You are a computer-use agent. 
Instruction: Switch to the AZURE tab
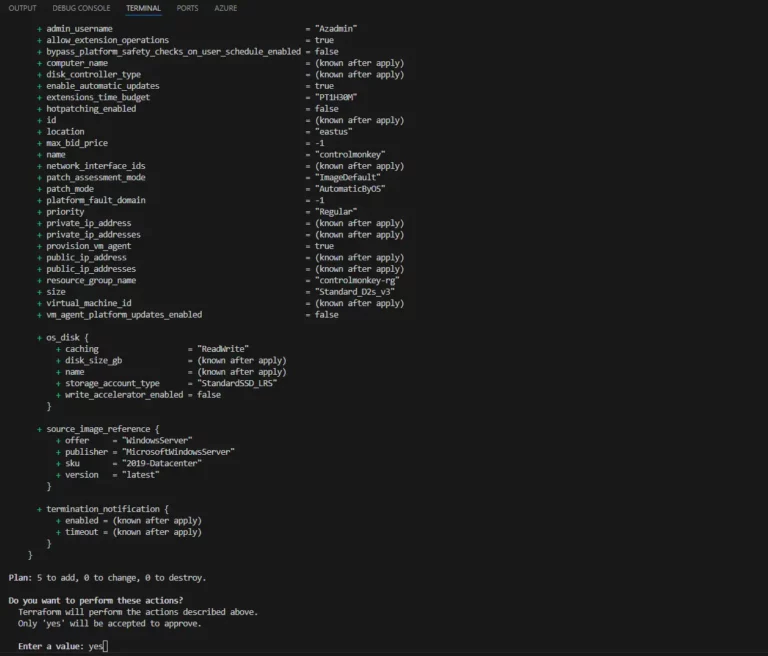tap(225, 8)
